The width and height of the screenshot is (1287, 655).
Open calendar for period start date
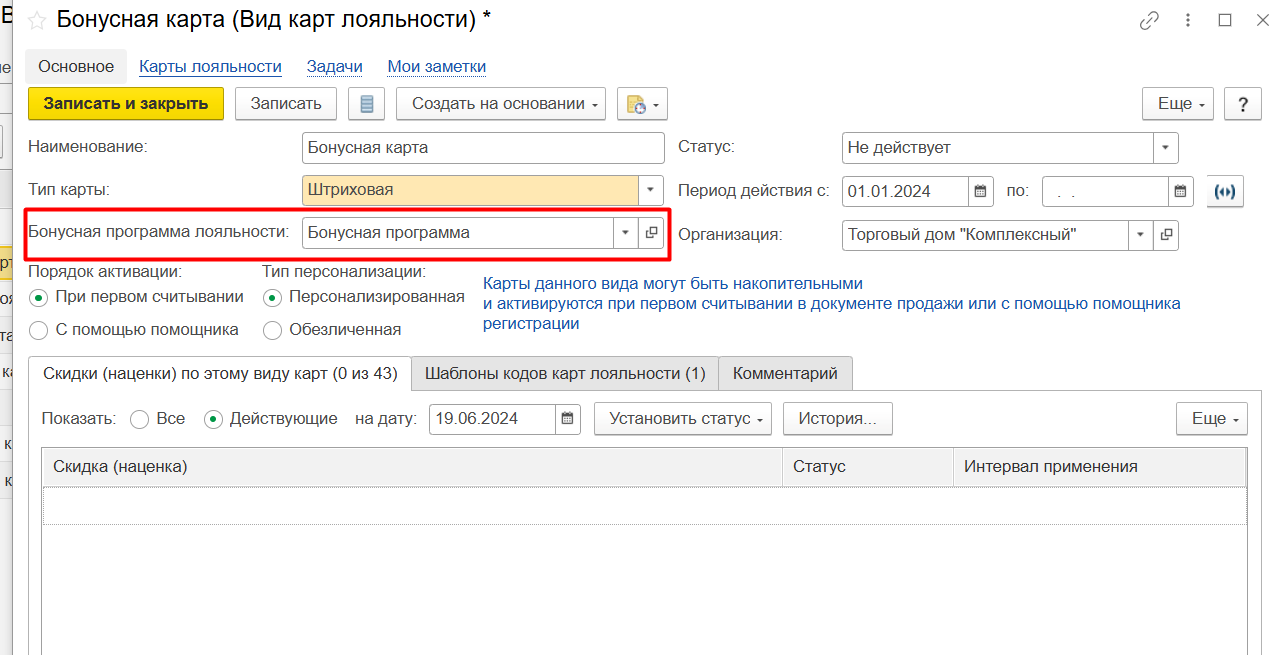pos(981,191)
